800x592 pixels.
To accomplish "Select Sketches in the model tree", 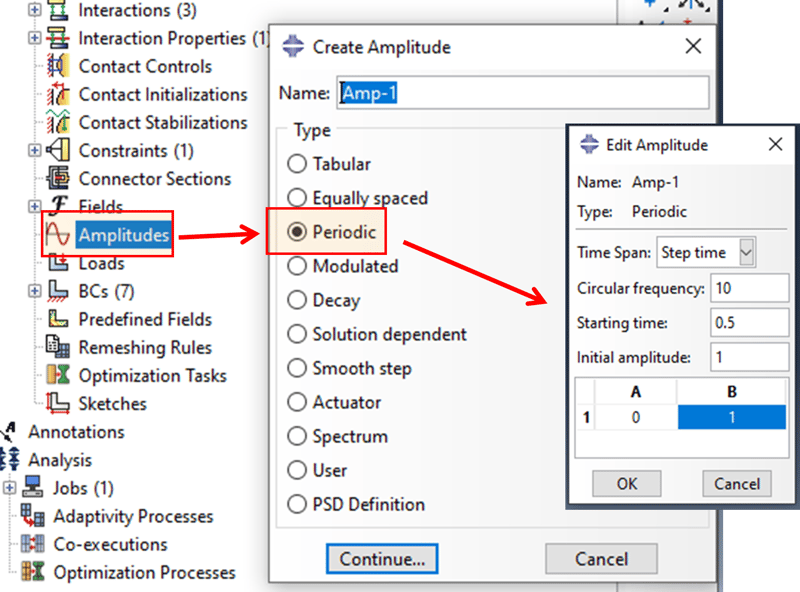I will coord(112,403).
